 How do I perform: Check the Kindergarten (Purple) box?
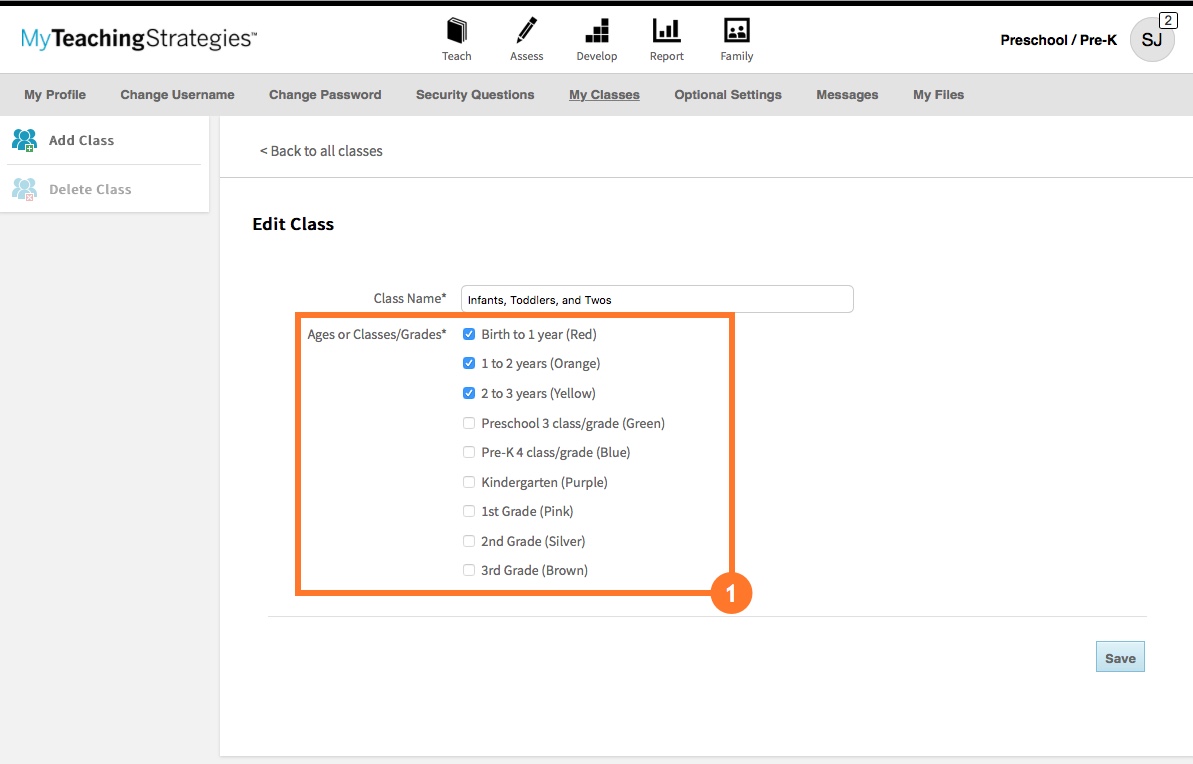tap(469, 482)
